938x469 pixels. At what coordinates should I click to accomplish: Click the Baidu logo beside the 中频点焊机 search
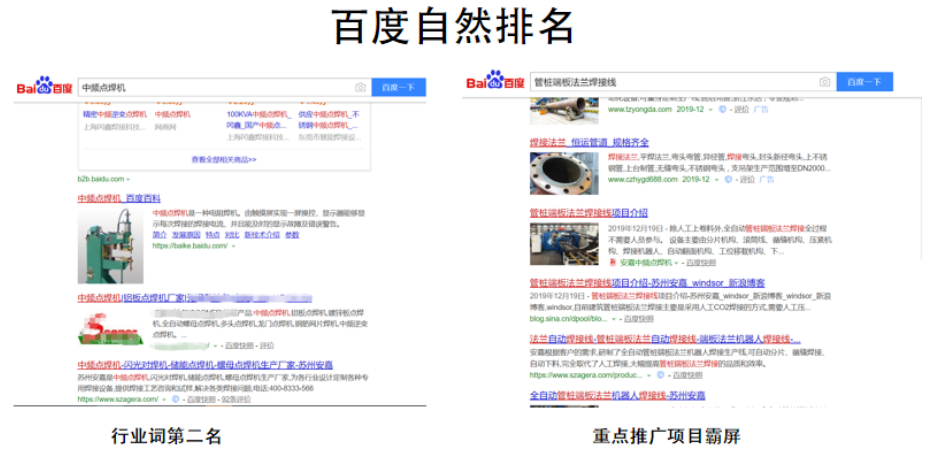click(44, 86)
